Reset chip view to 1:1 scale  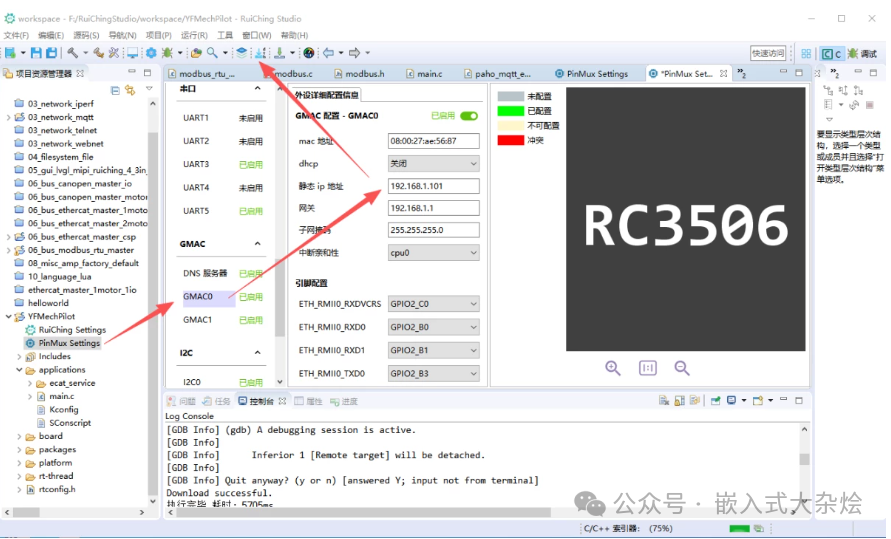pyautogui.click(x=648, y=368)
